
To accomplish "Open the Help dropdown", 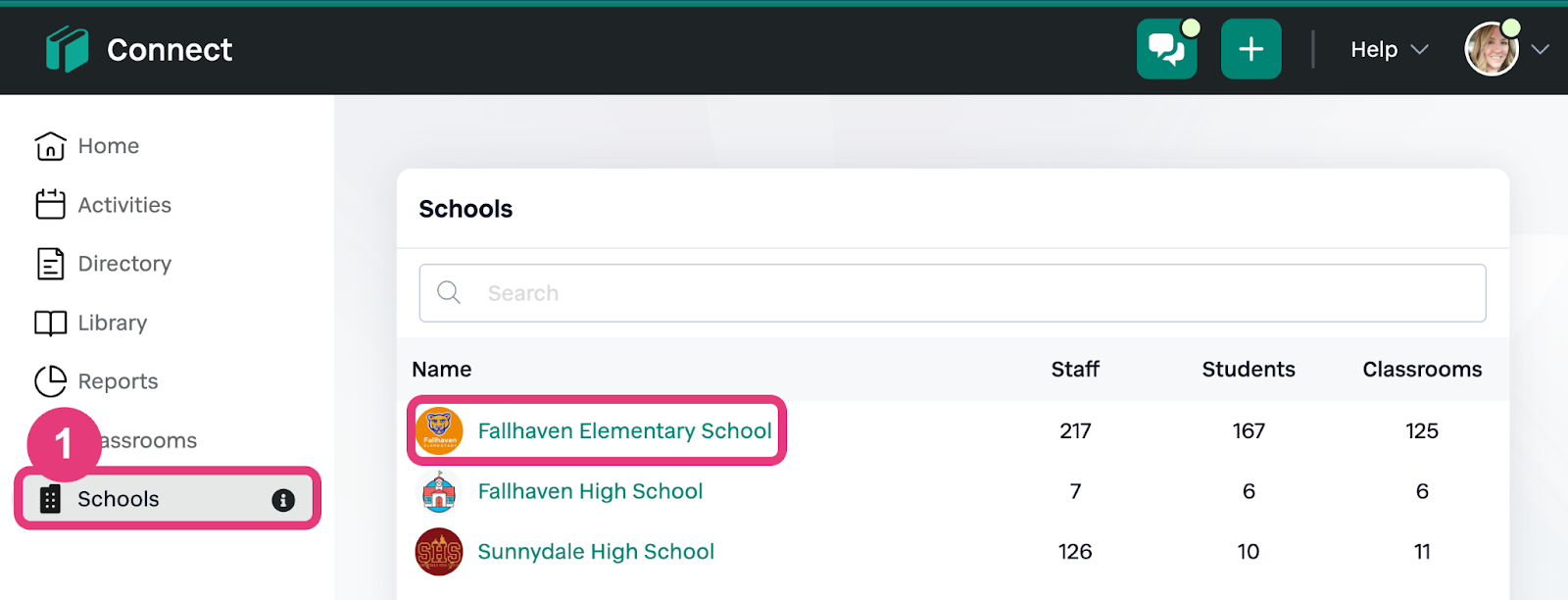I will click(1373, 48).
